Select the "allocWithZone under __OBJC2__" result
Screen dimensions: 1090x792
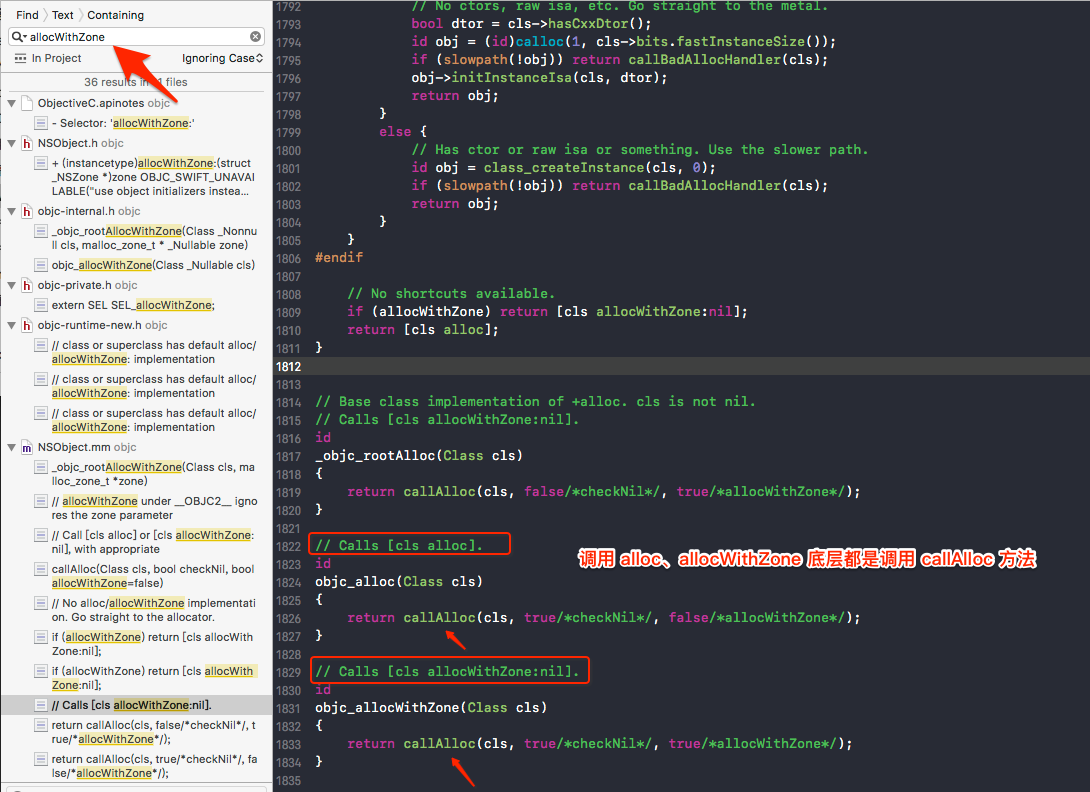click(x=154, y=508)
